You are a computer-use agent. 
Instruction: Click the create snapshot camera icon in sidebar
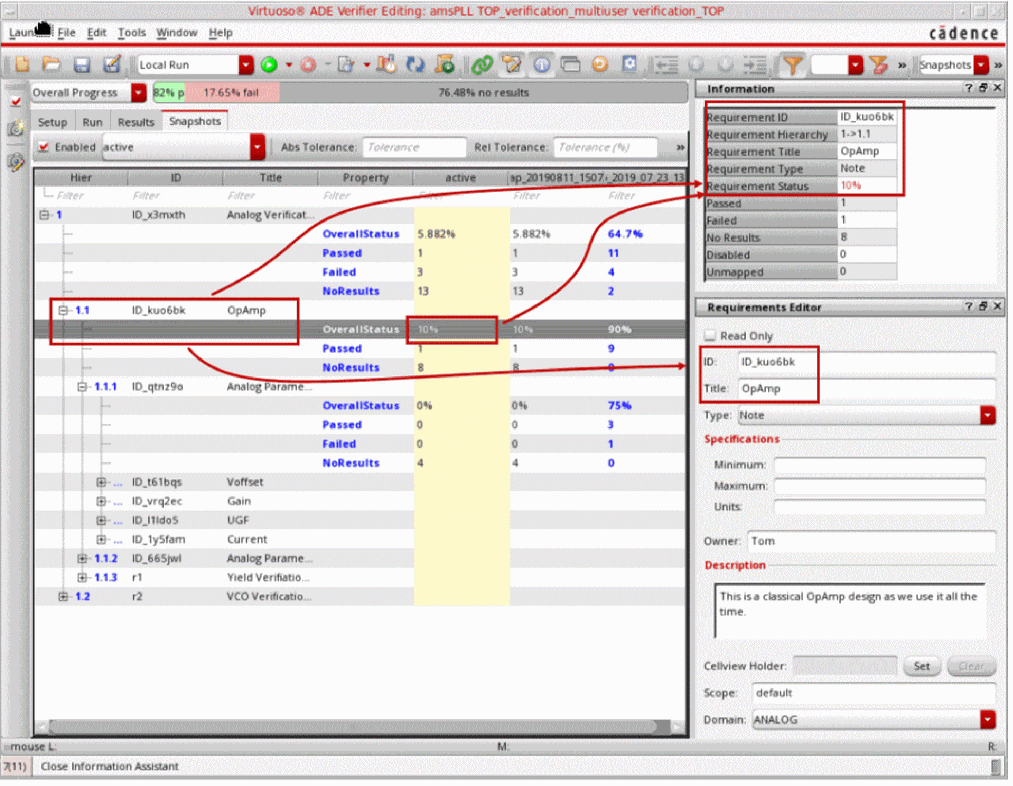(x=15, y=129)
